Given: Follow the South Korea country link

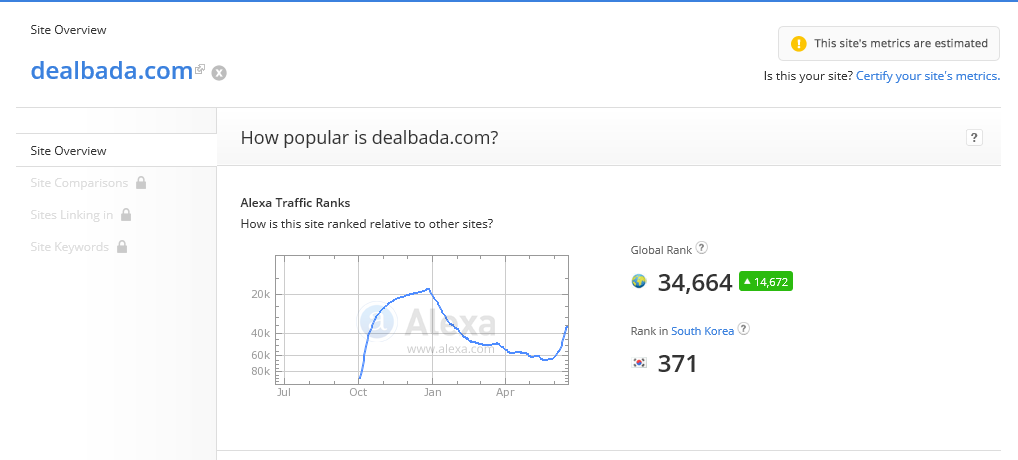Looking at the screenshot, I should pyautogui.click(x=702, y=331).
